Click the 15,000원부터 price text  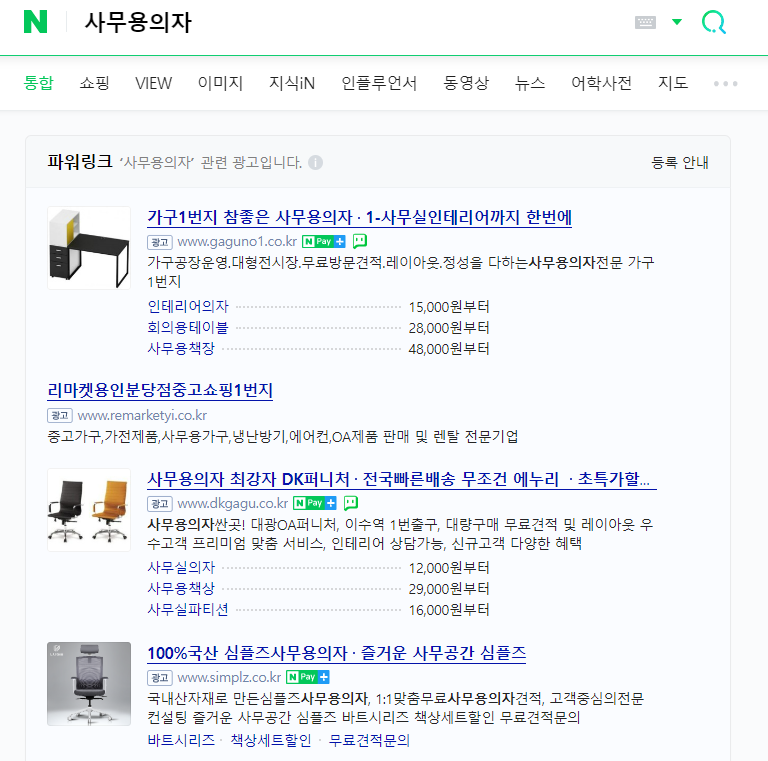[449, 307]
